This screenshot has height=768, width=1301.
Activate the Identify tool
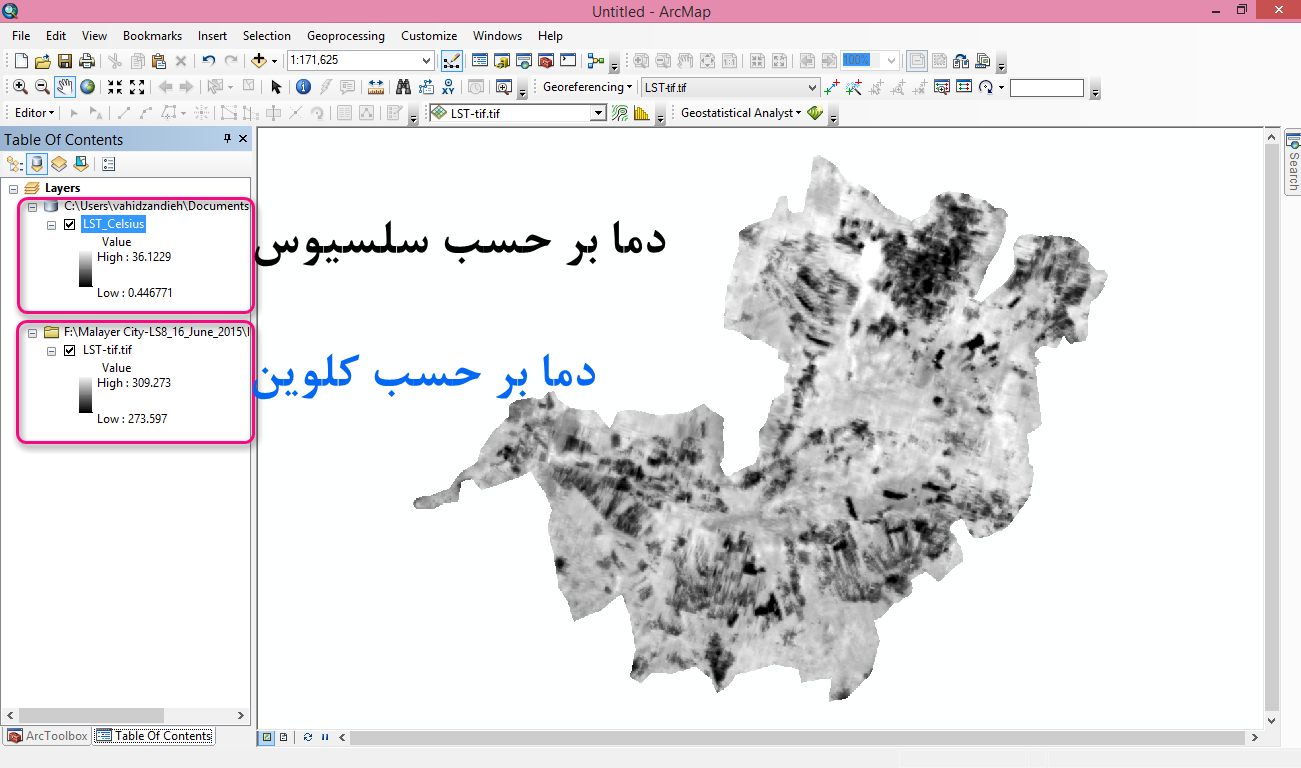303,87
